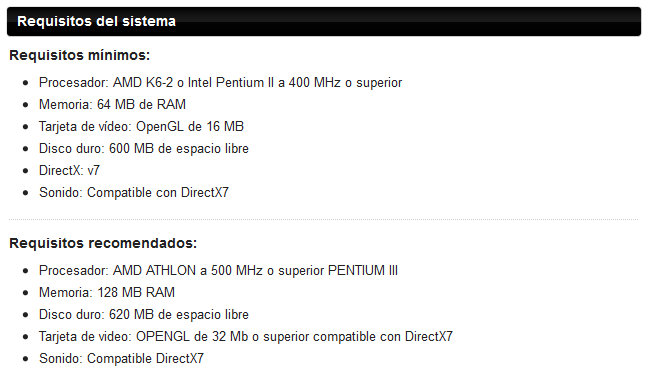Viewport: 653px width, 381px height.
Task: Click the bullet before 'Memoria: 128 MB RAM'
Action: click(26, 293)
